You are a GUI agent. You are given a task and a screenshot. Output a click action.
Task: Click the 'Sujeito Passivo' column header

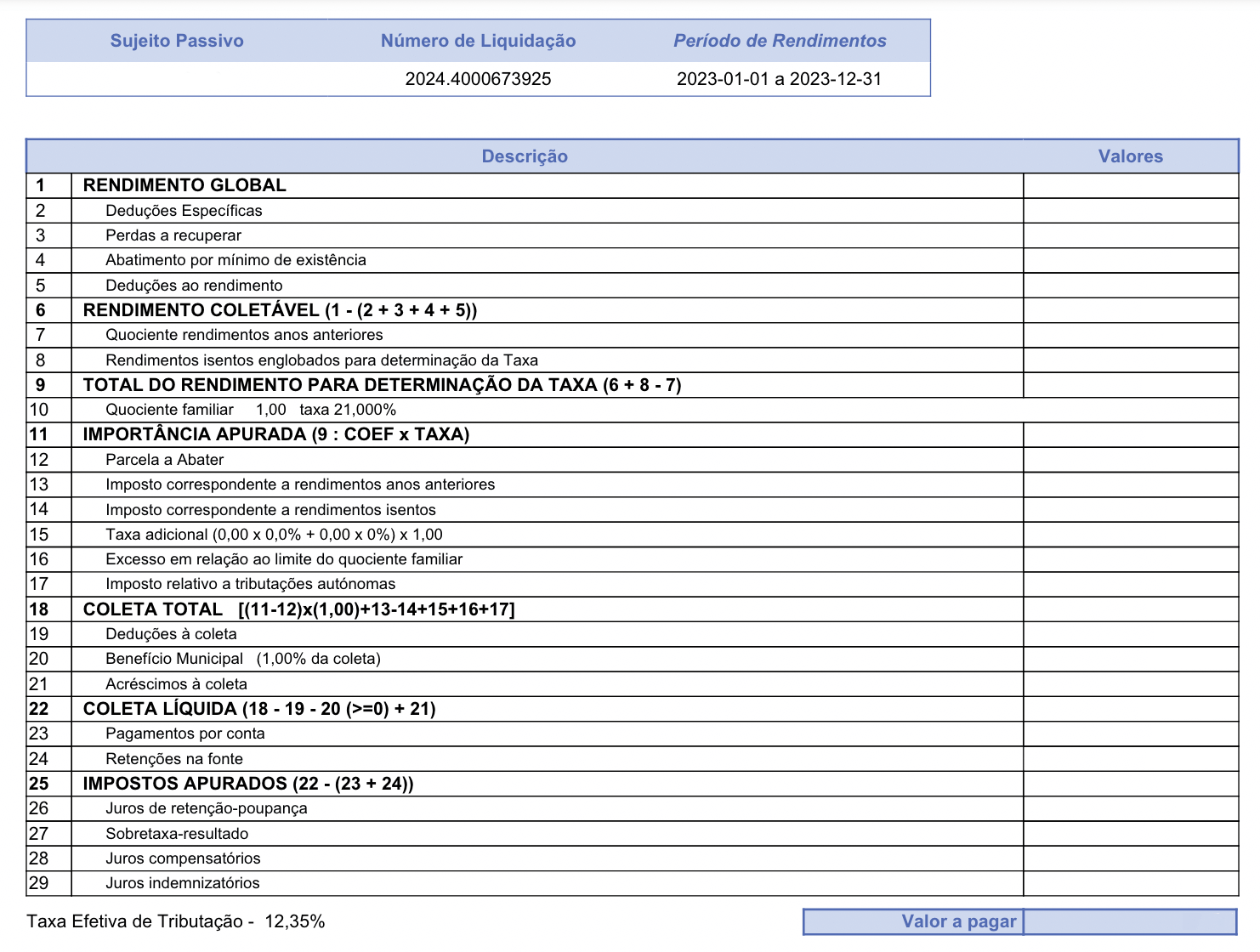(x=177, y=41)
